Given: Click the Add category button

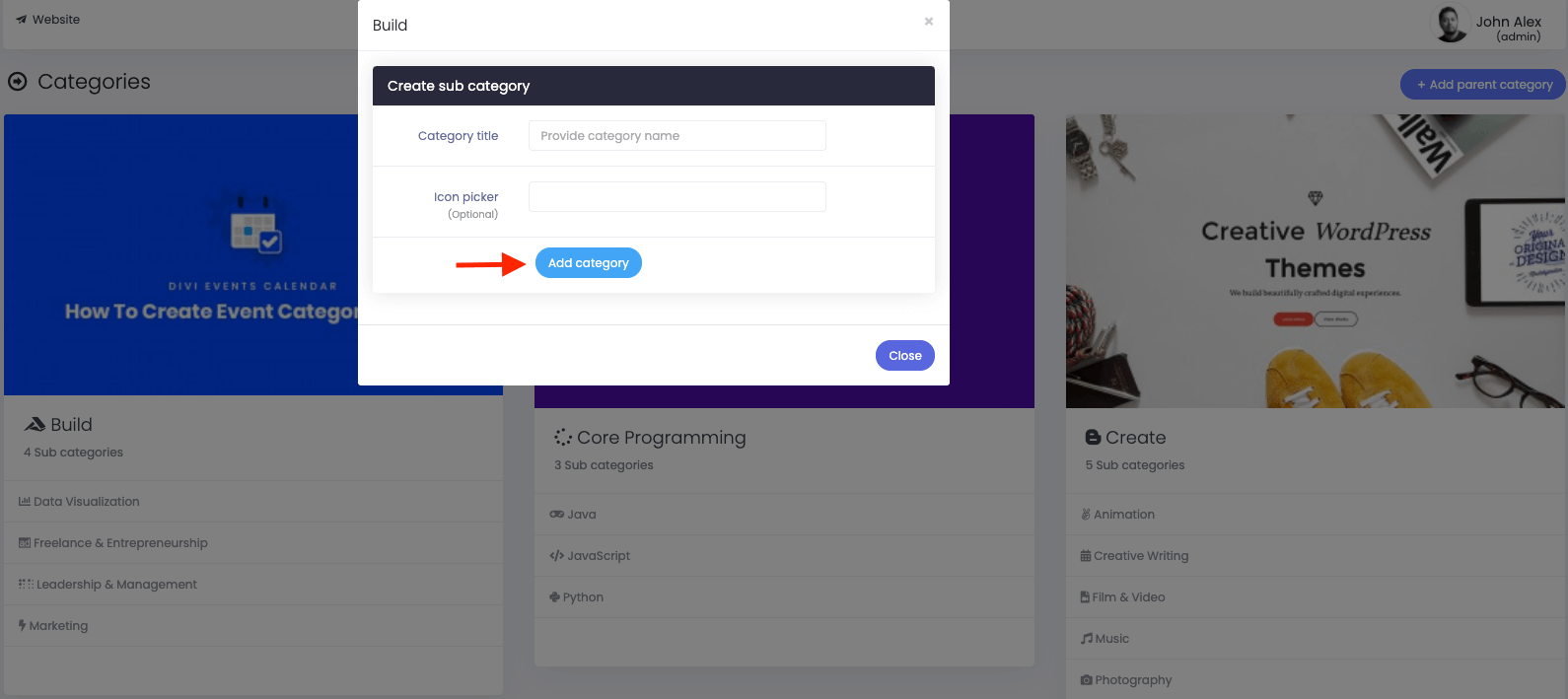Looking at the screenshot, I should (x=589, y=263).
